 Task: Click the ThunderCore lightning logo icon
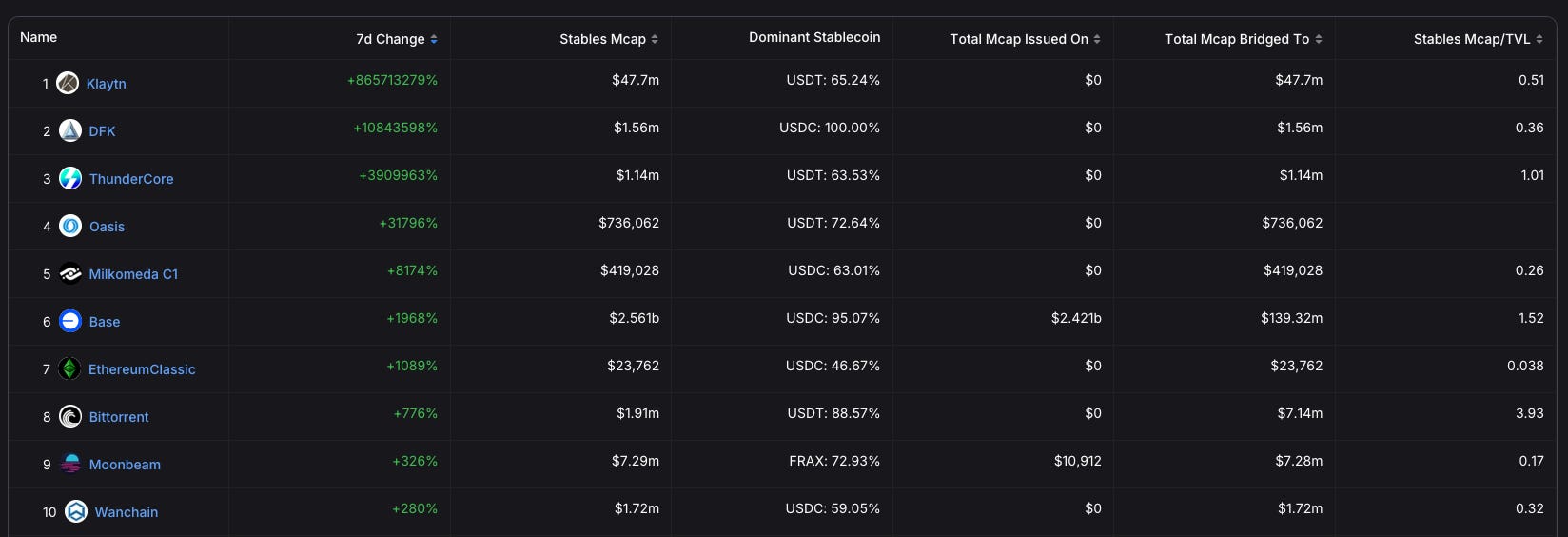70,178
